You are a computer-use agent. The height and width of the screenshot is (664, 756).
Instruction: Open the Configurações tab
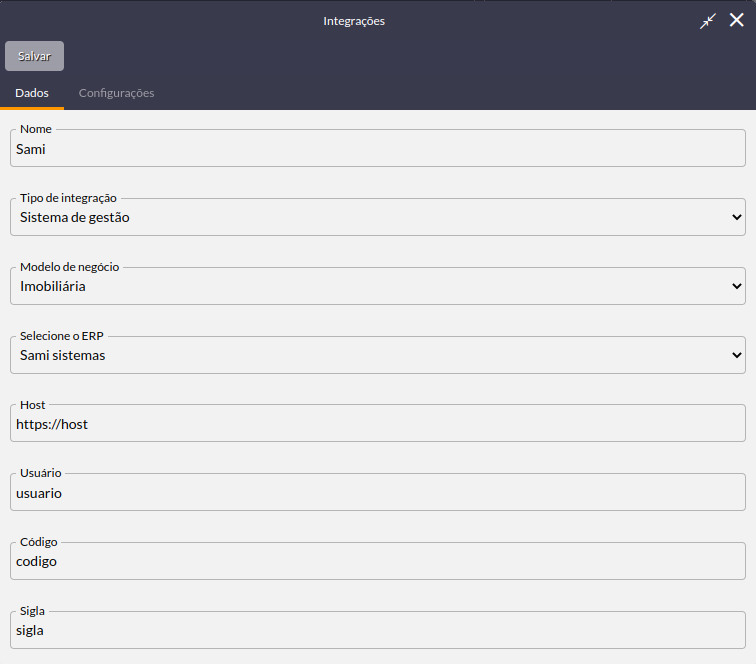116,93
